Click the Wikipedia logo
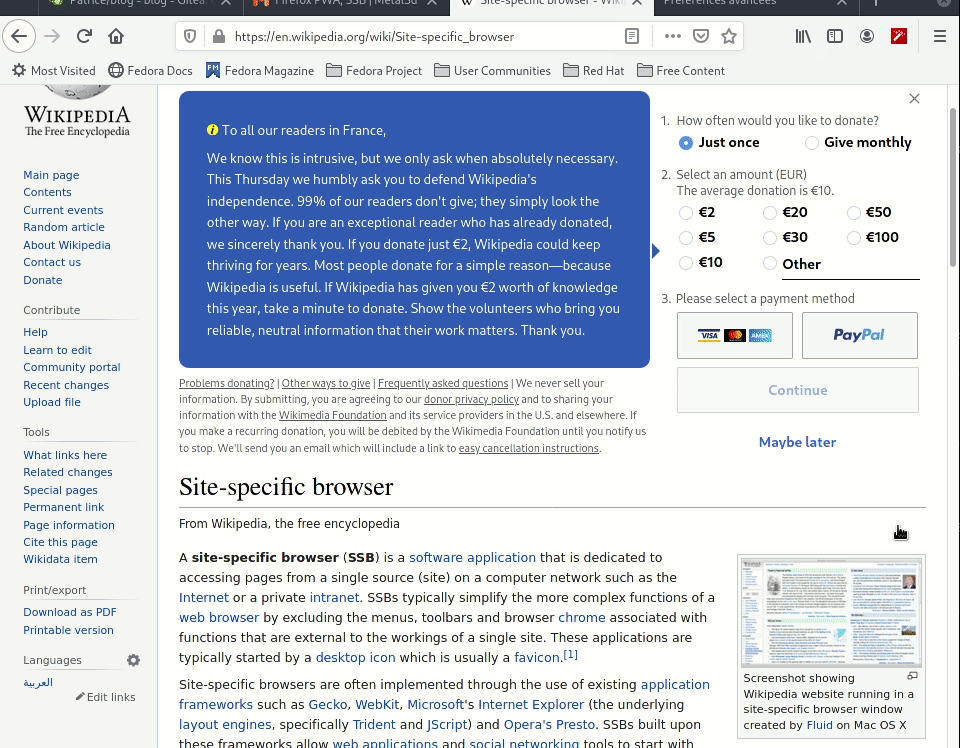 pyautogui.click(x=77, y=113)
